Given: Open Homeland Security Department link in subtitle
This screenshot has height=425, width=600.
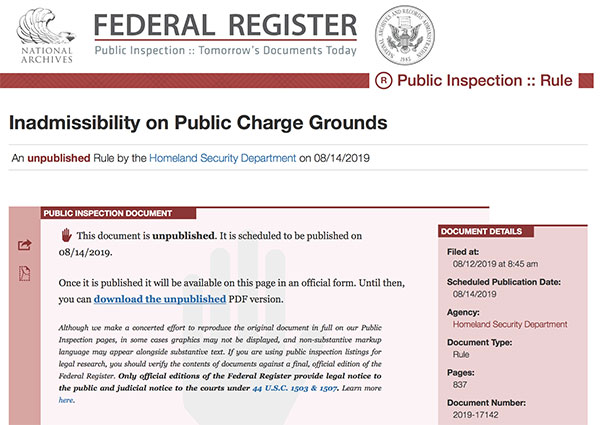Looking at the screenshot, I should coord(222,157).
